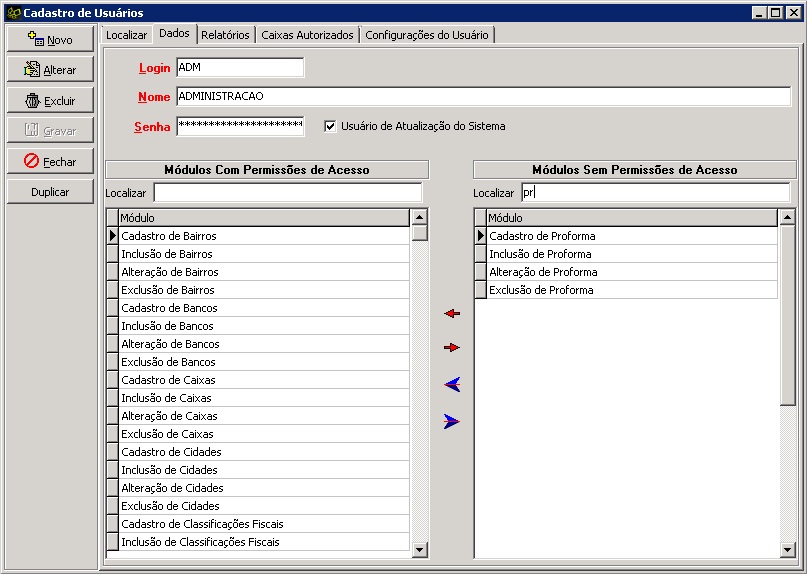807x574 pixels.
Task: Click the Novo button to add user
Action: [x=50, y=40]
